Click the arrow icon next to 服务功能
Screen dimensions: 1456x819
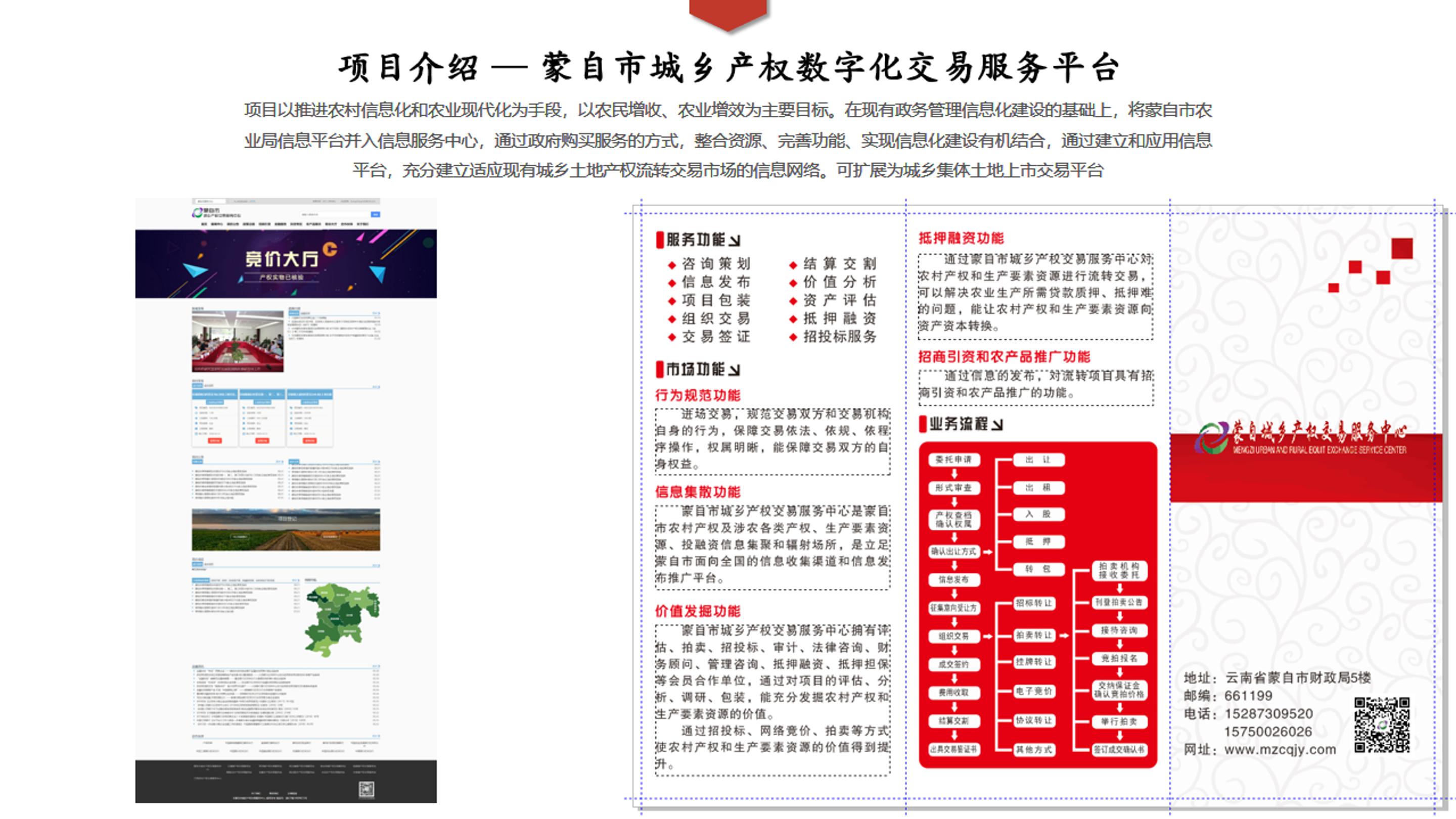[x=734, y=240]
